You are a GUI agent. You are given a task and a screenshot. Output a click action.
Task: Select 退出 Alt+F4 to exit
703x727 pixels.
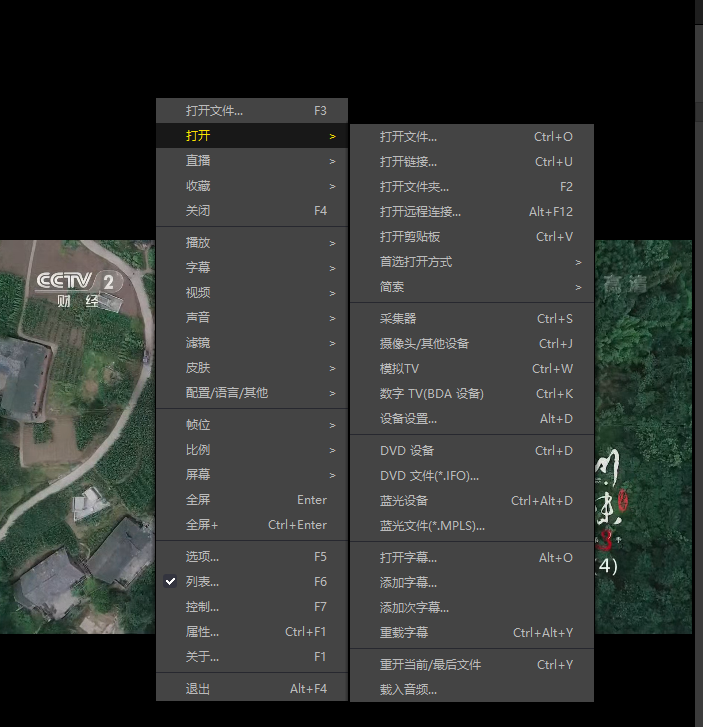point(252,689)
